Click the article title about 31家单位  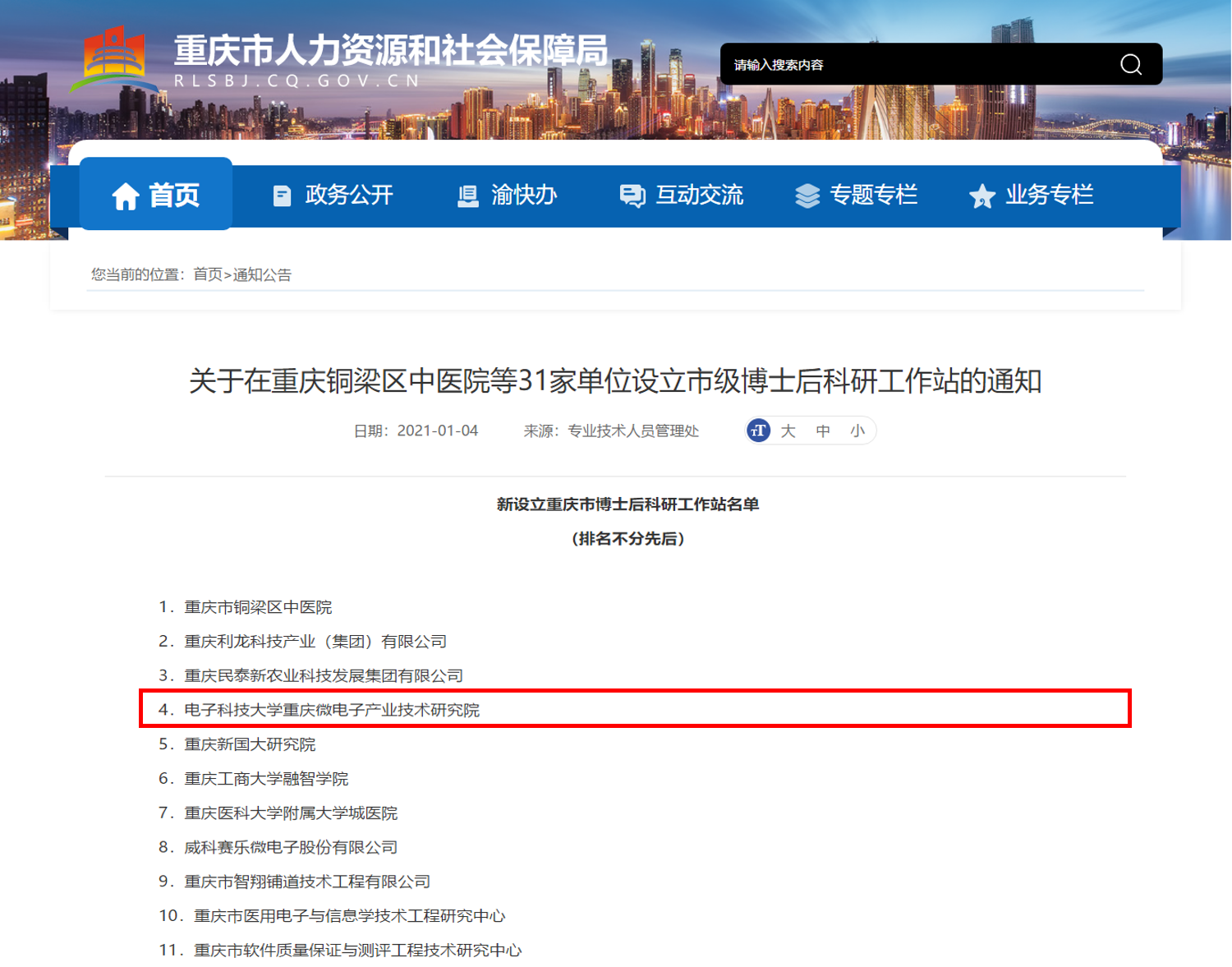(615, 381)
